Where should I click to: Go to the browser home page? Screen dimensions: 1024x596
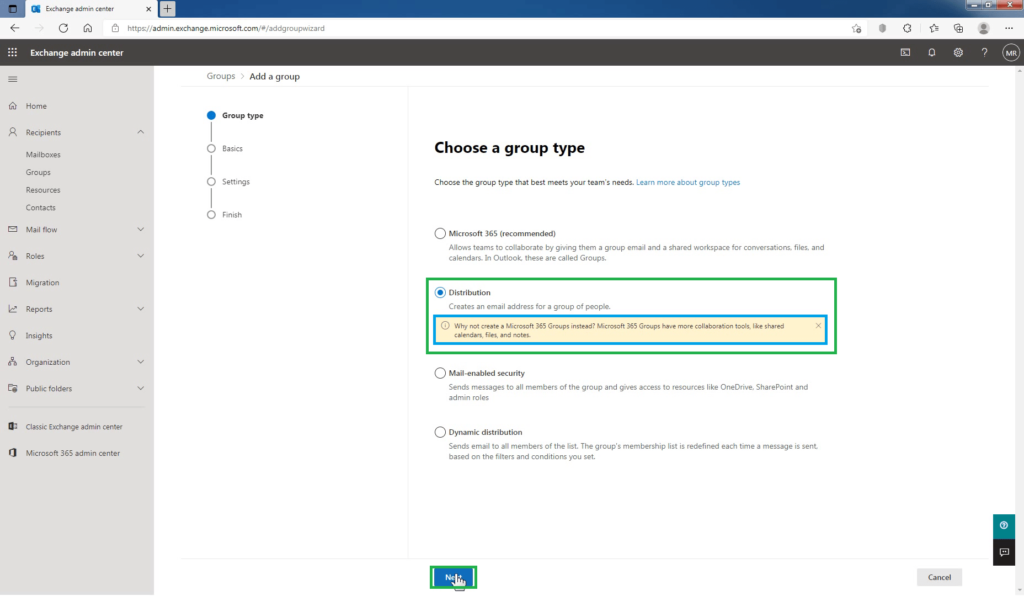(88, 28)
